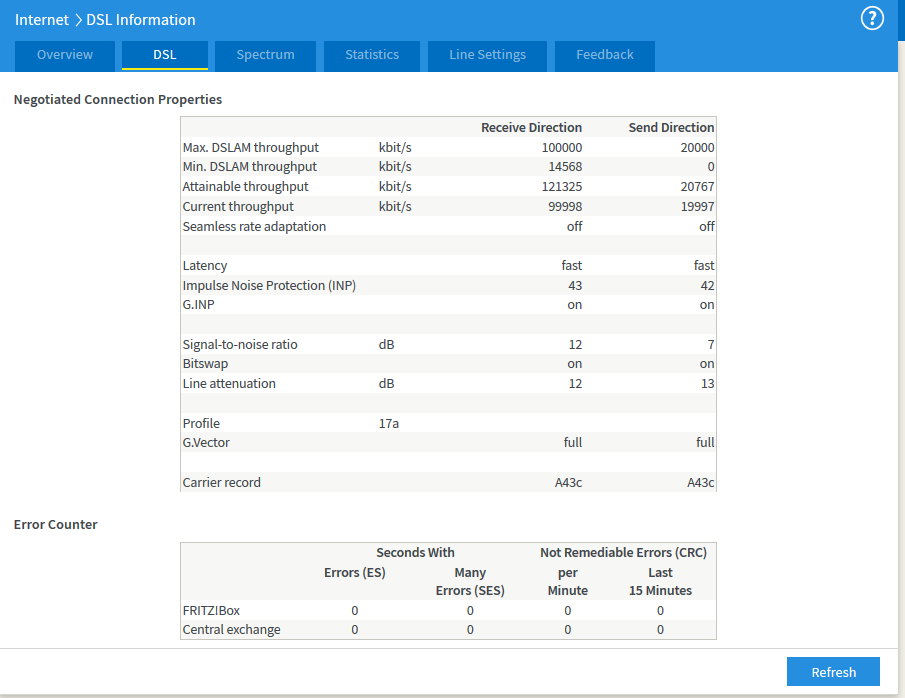Select the Receive Direction column header
This screenshot has width=905, height=698.
coord(531,128)
